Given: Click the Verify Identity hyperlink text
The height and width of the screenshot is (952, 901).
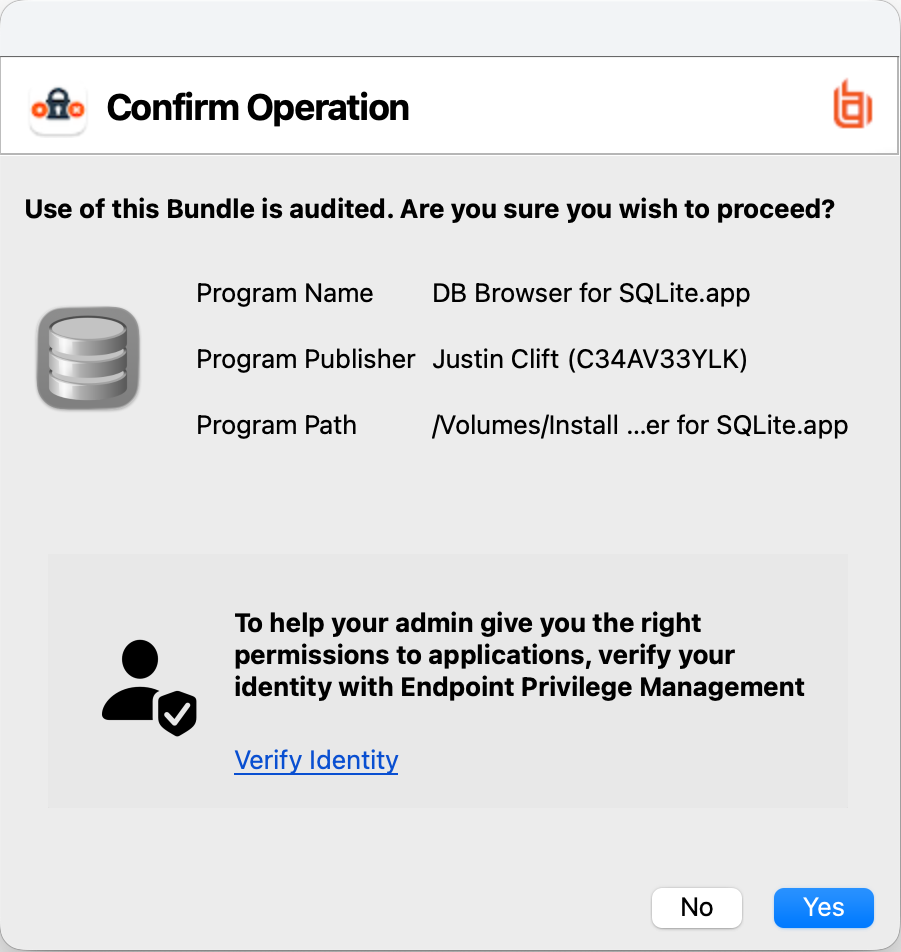Looking at the screenshot, I should pyautogui.click(x=315, y=760).
